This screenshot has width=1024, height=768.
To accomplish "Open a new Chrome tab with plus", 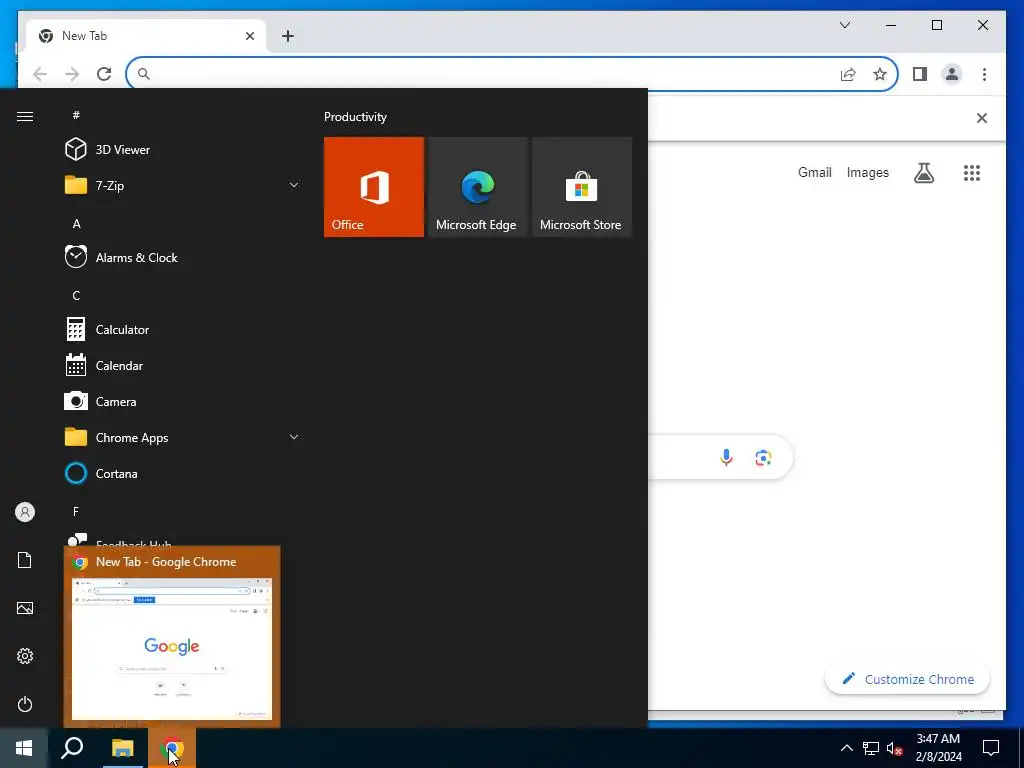I will [x=288, y=36].
